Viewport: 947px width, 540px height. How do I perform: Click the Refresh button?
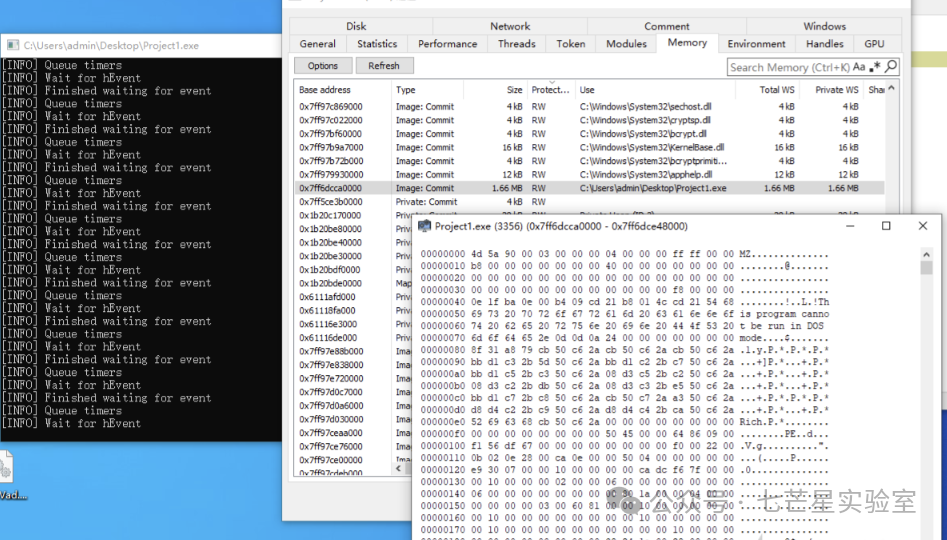pyautogui.click(x=384, y=66)
